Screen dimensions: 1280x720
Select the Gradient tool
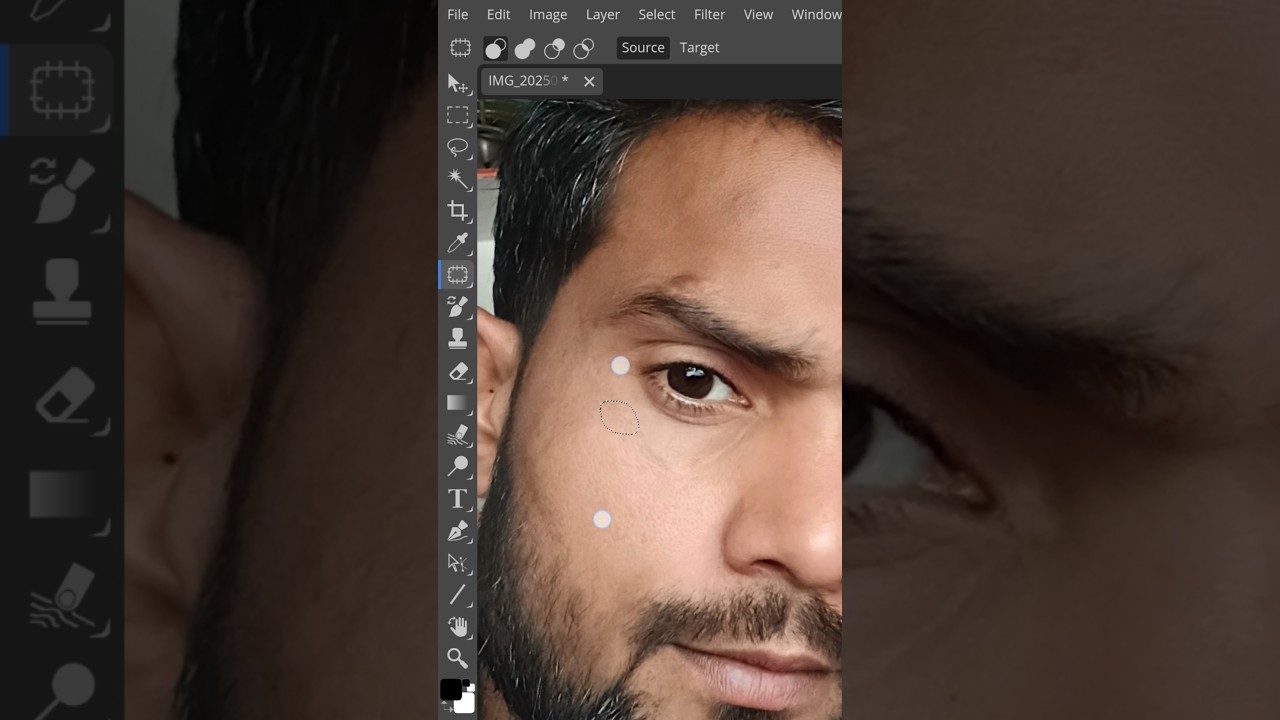(x=458, y=403)
